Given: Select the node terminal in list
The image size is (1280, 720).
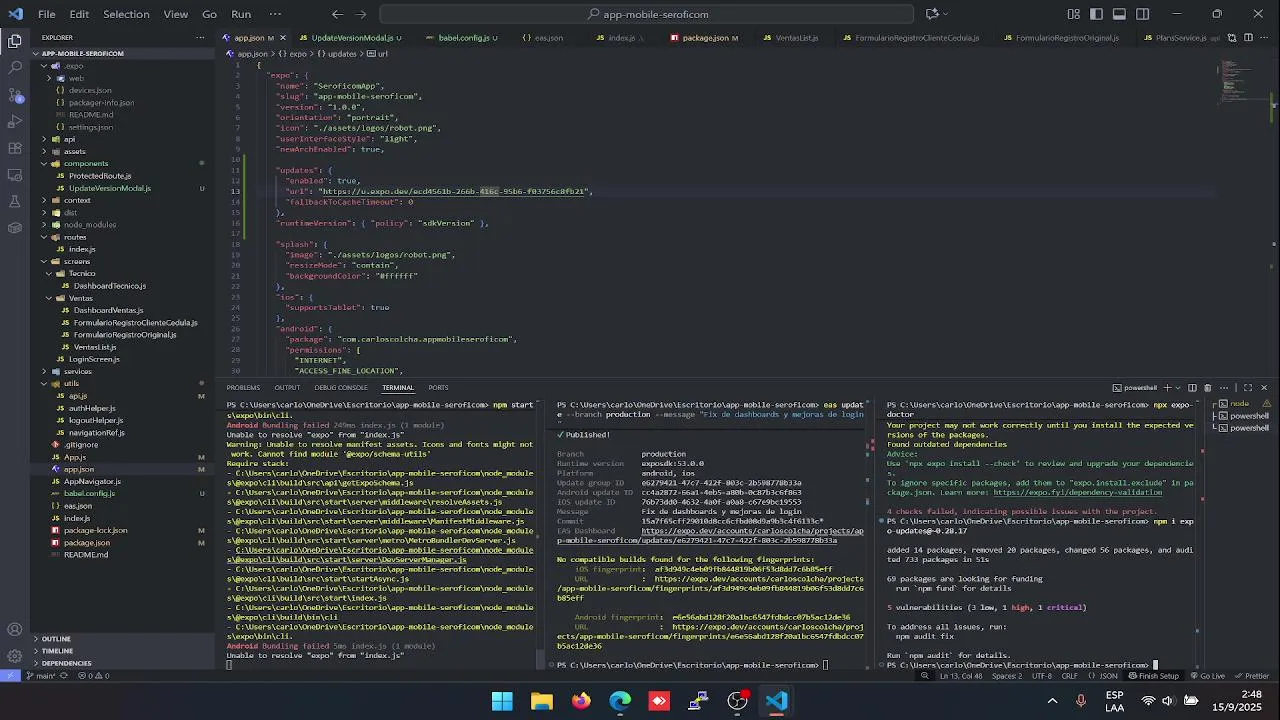Looking at the screenshot, I should (x=1242, y=404).
